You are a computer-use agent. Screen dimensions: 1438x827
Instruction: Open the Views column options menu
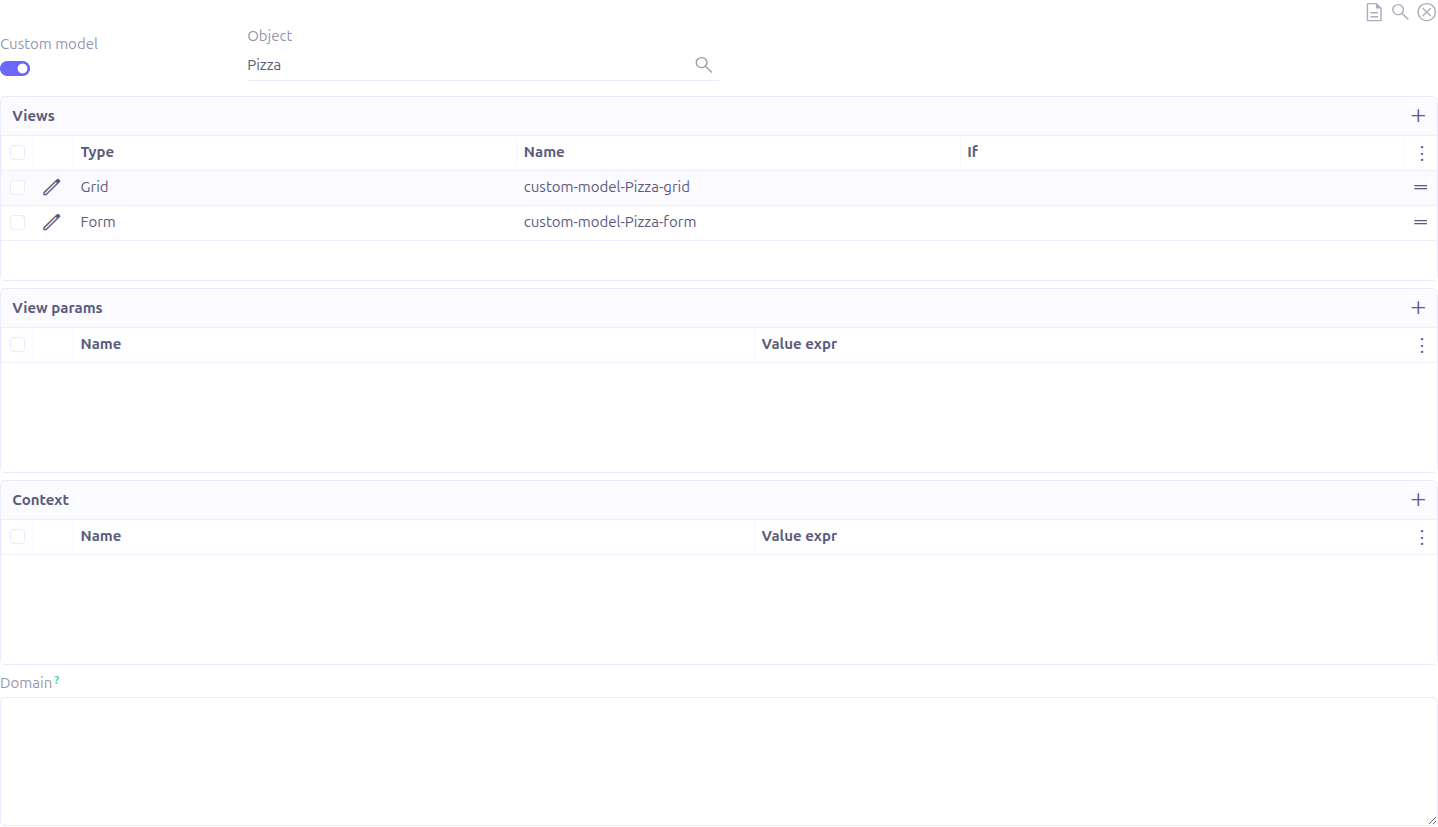click(1422, 153)
